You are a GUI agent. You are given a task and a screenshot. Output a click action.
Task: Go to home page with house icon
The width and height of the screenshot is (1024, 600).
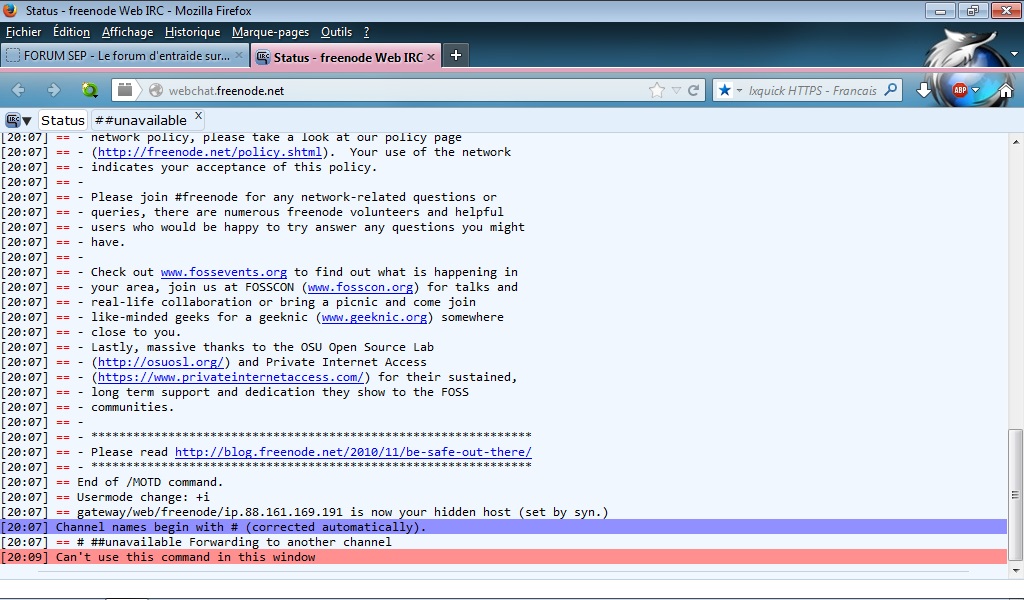[x=1006, y=91]
